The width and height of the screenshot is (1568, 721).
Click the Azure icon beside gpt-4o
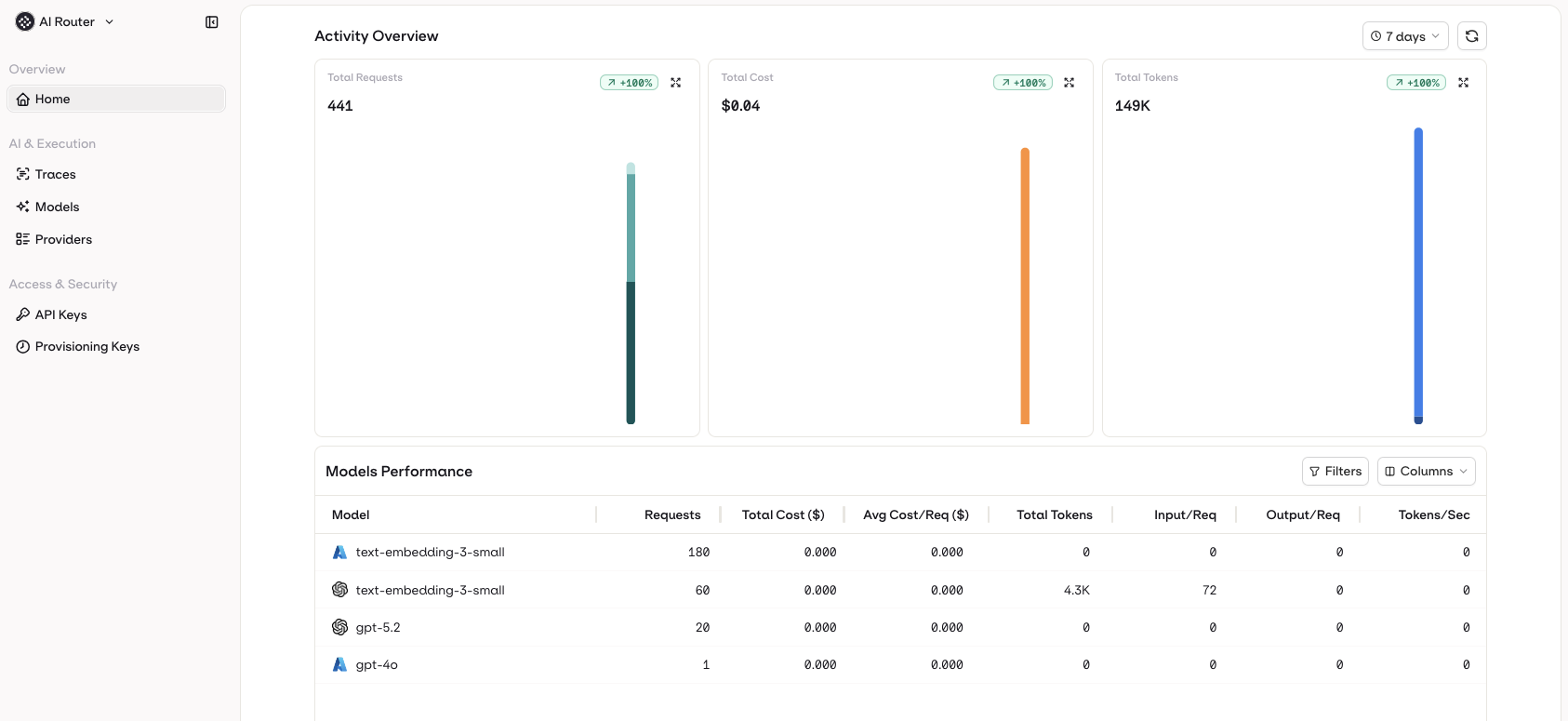coord(339,664)
